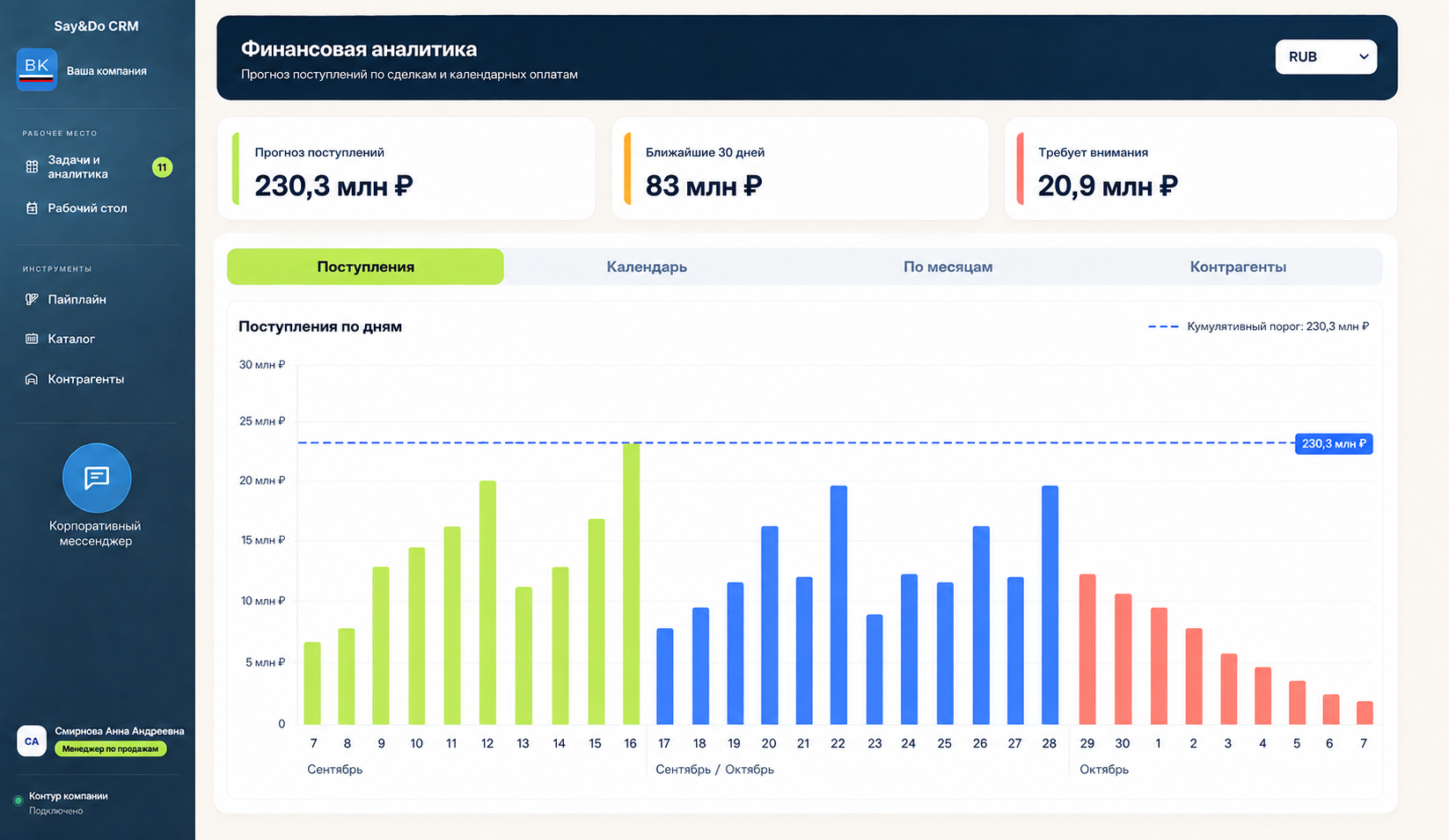
Task: Click the Ближайшие 30 дней card
Action: [800, 169]
